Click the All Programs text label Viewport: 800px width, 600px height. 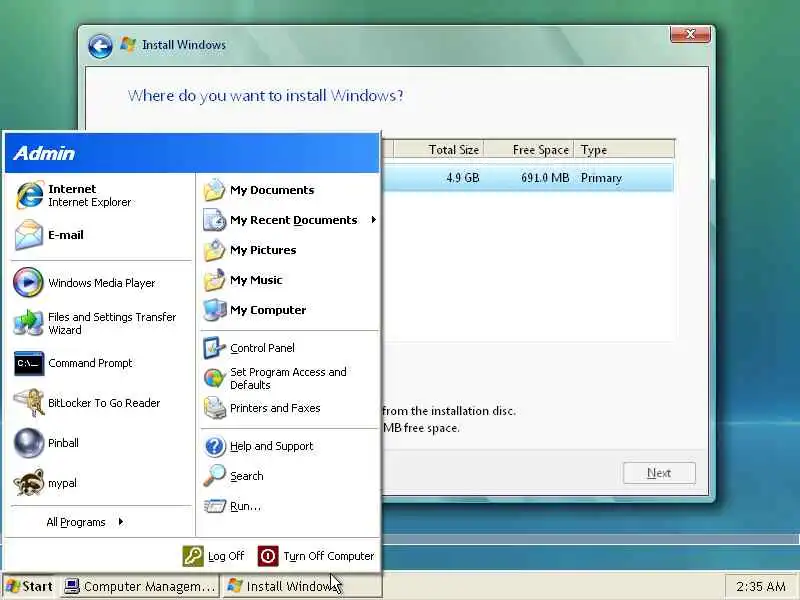click(76, 522)
